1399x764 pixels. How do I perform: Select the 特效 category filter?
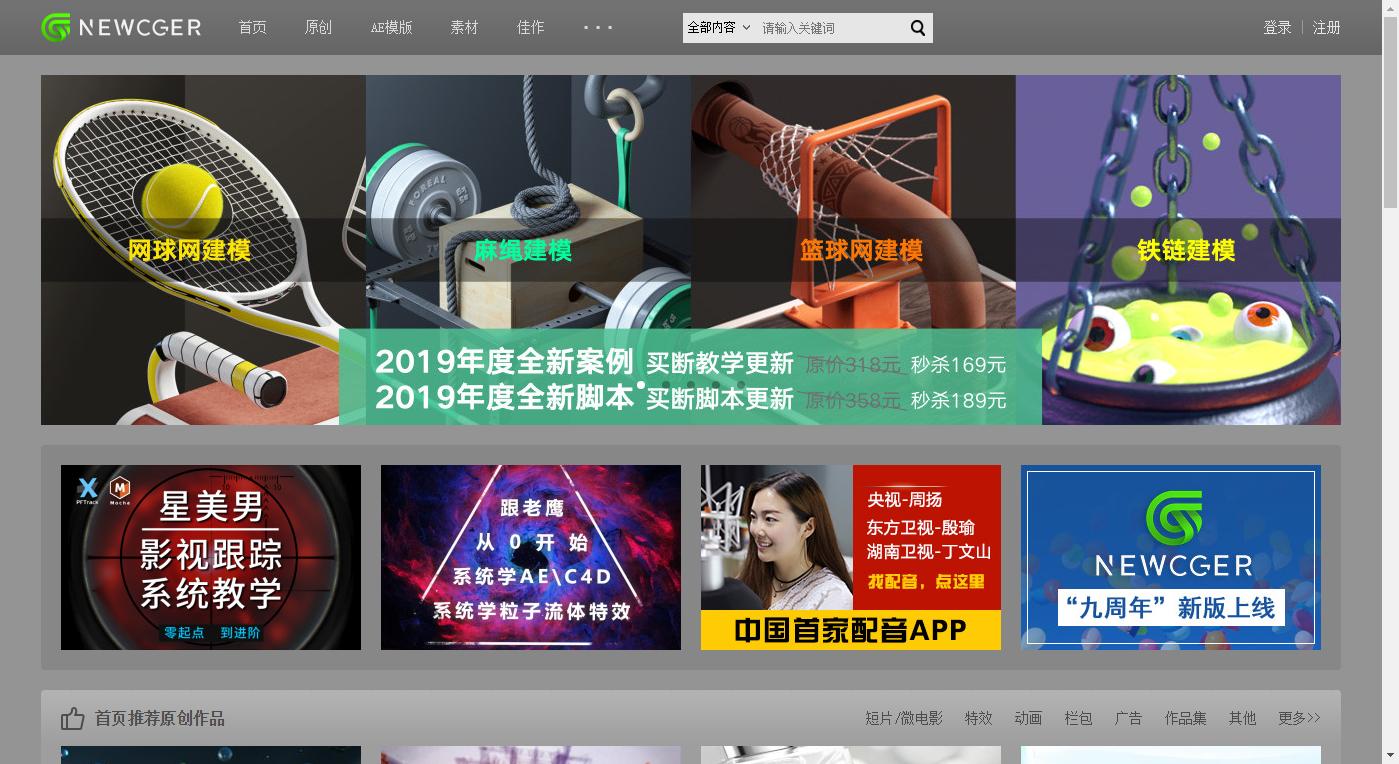coord(978,717)
